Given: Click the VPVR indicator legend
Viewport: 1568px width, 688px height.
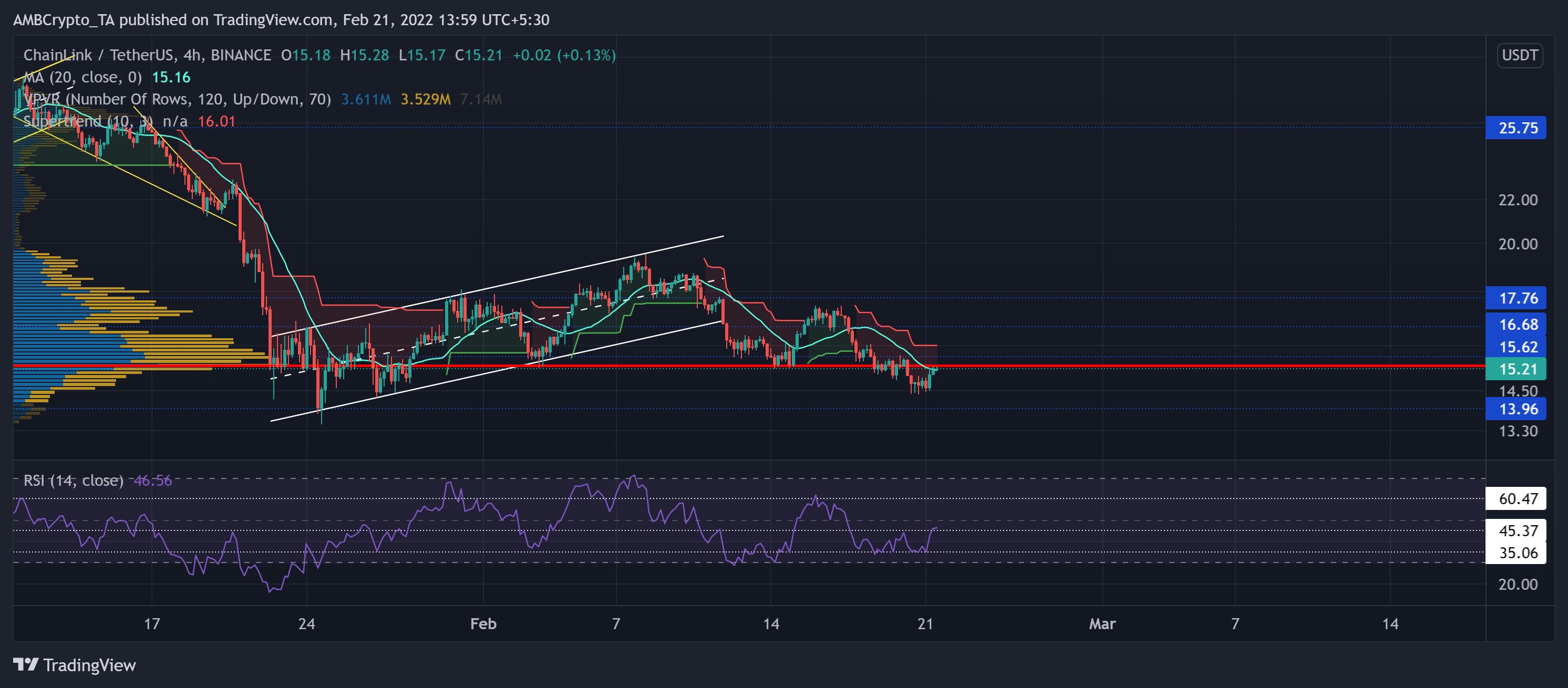Looking at the screenshot, I should (x=177, y=99).
